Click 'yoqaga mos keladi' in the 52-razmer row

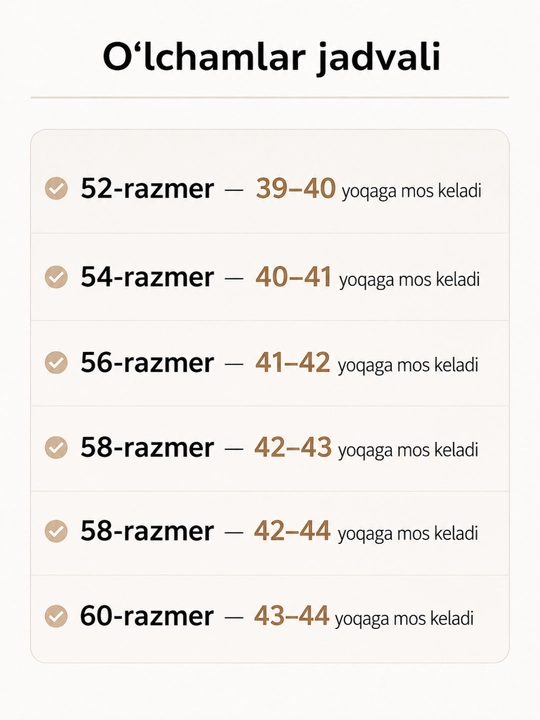click(411, 191)
